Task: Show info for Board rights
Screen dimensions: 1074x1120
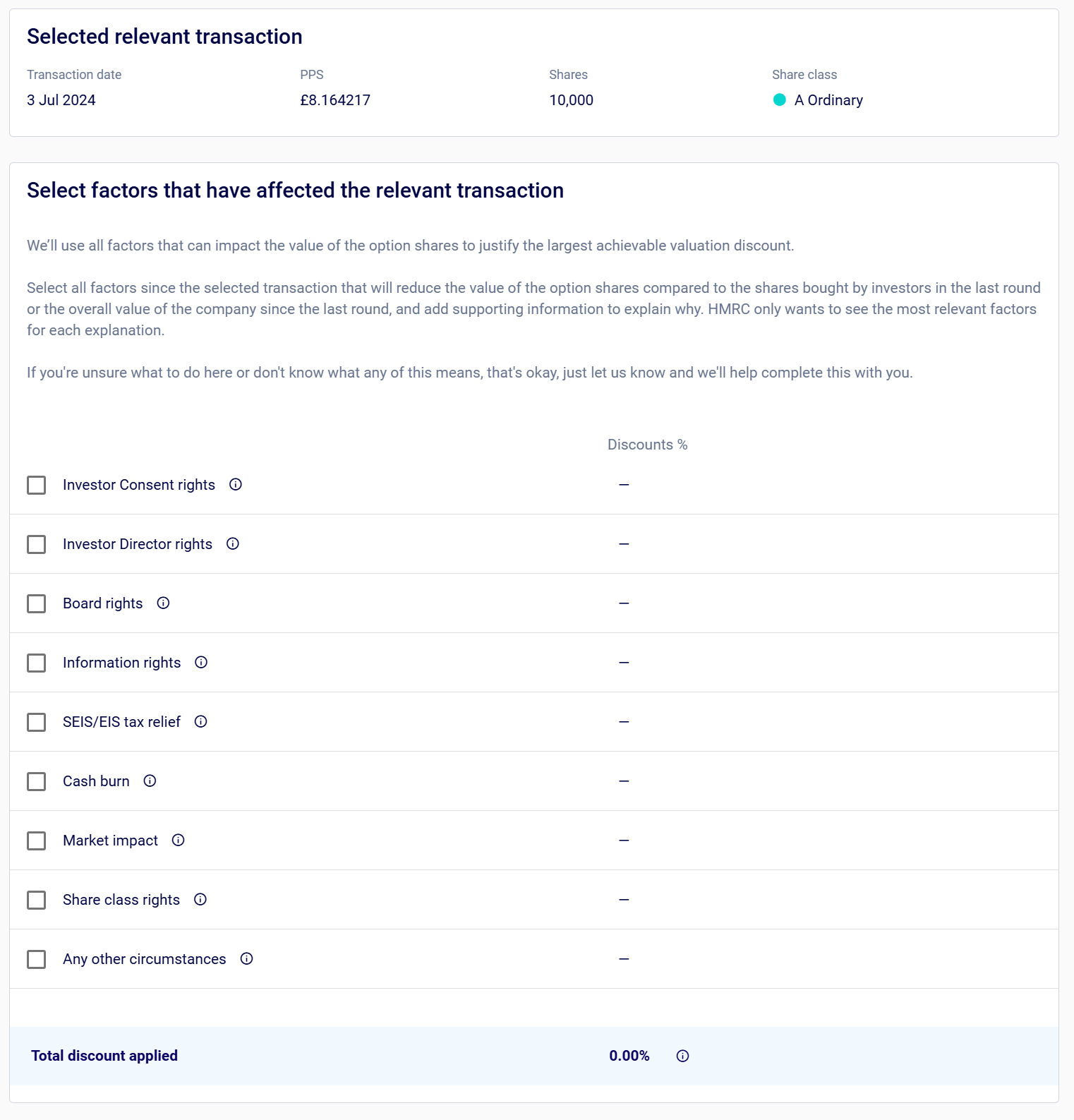Action: click(163, 603)
